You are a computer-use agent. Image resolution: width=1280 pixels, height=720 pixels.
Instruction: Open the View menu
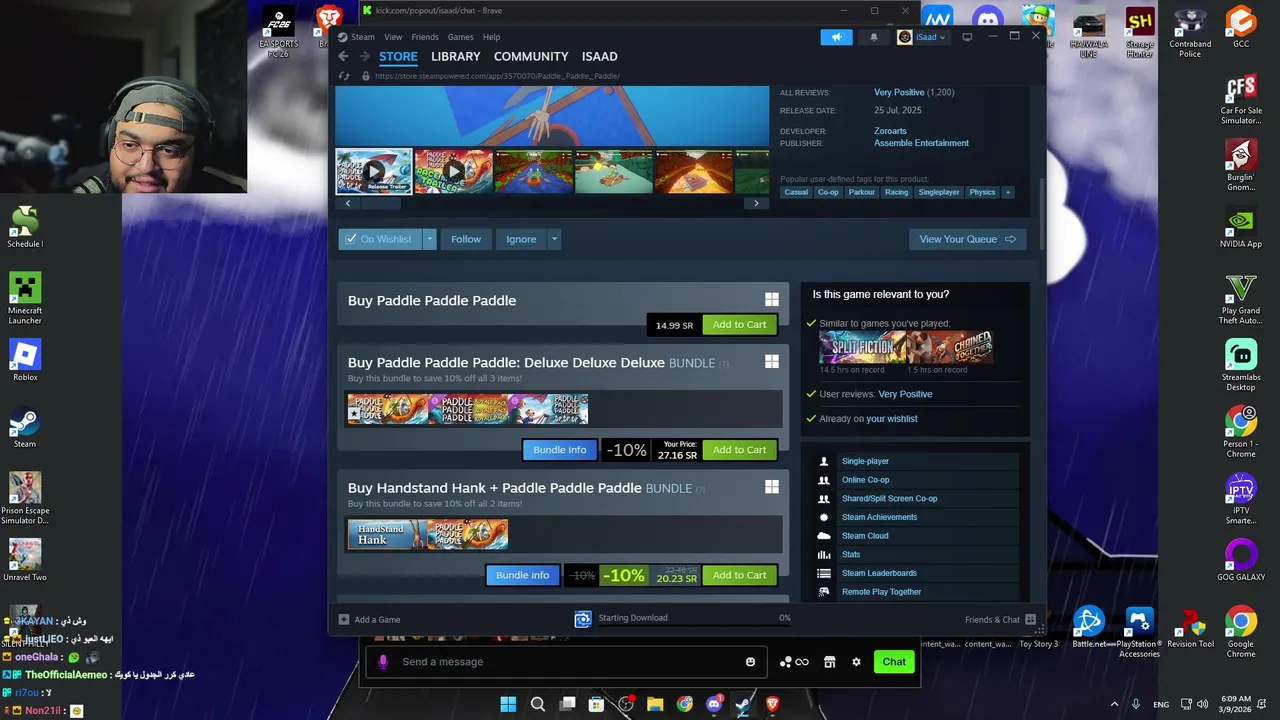click(393, 37)
